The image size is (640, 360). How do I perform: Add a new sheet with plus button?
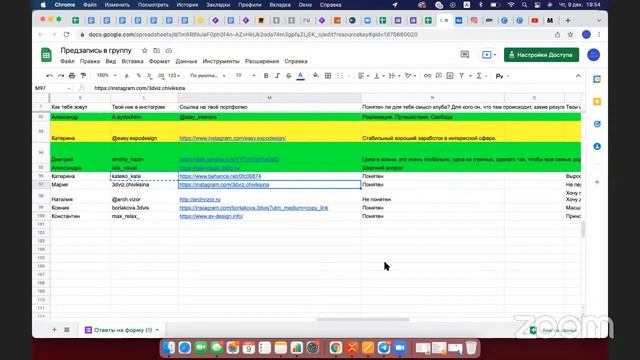tap(54, 330)
